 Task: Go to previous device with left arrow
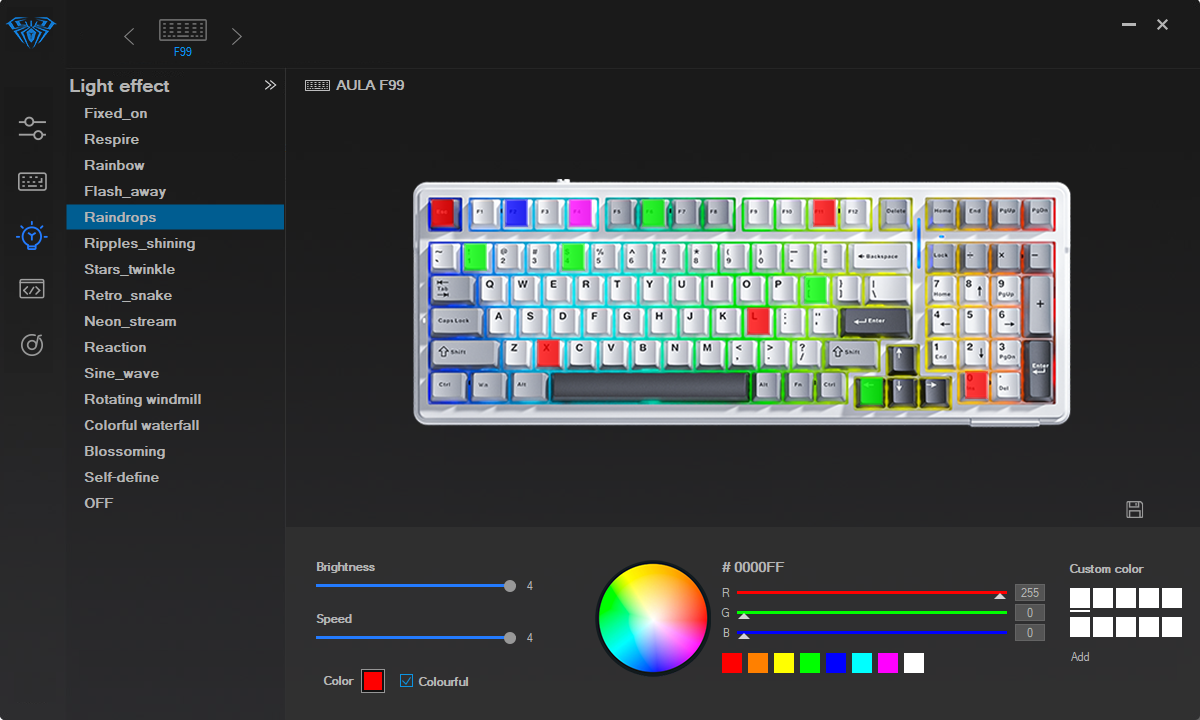point(129,37)
